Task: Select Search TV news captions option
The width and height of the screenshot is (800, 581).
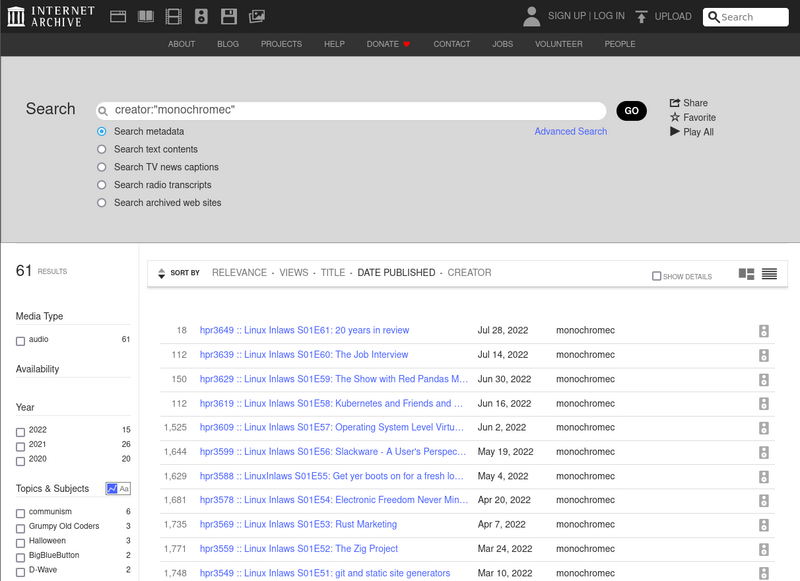Action: [102, 167]
